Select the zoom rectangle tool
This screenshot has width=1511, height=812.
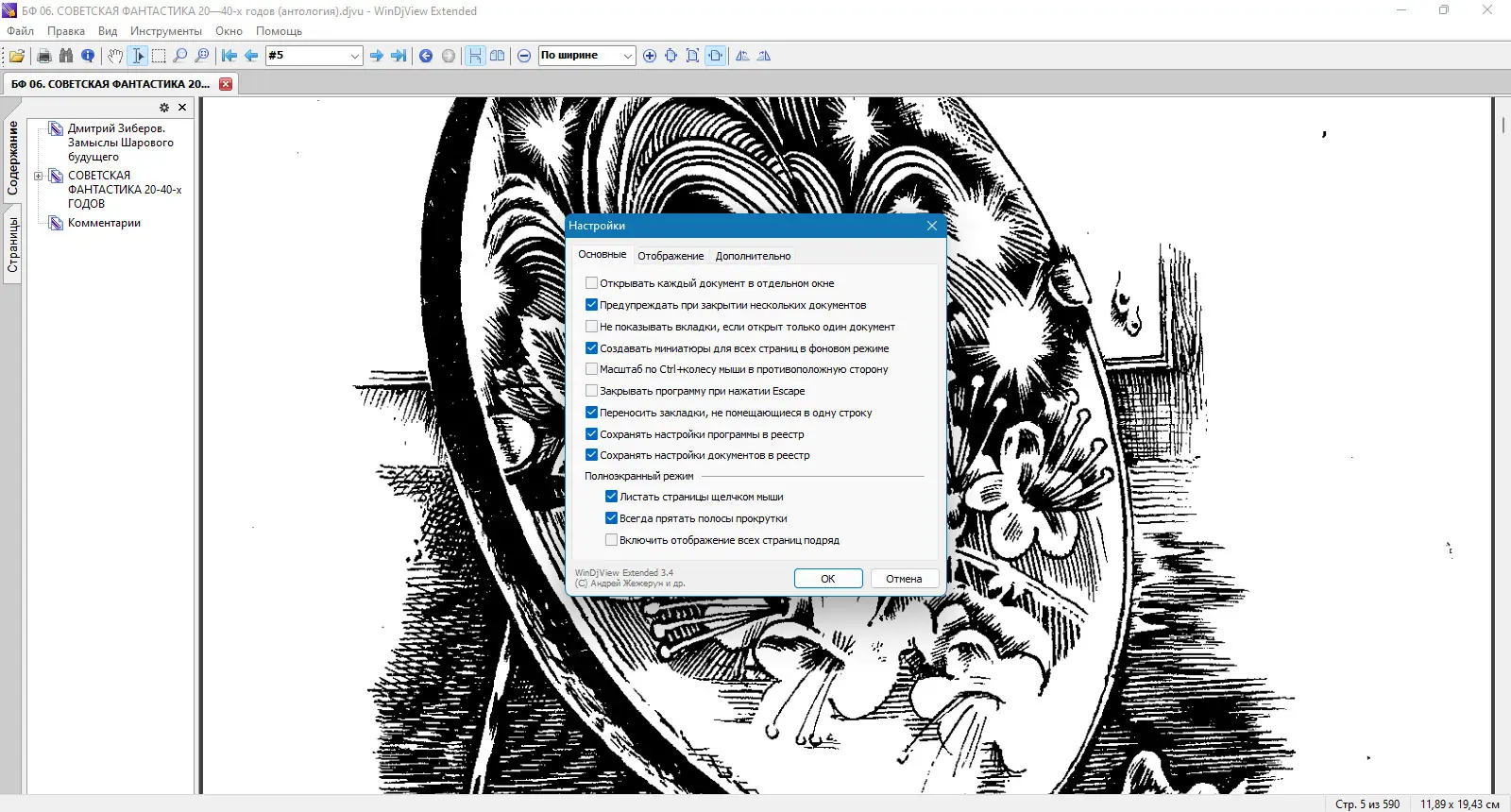[x=202, y=56]
